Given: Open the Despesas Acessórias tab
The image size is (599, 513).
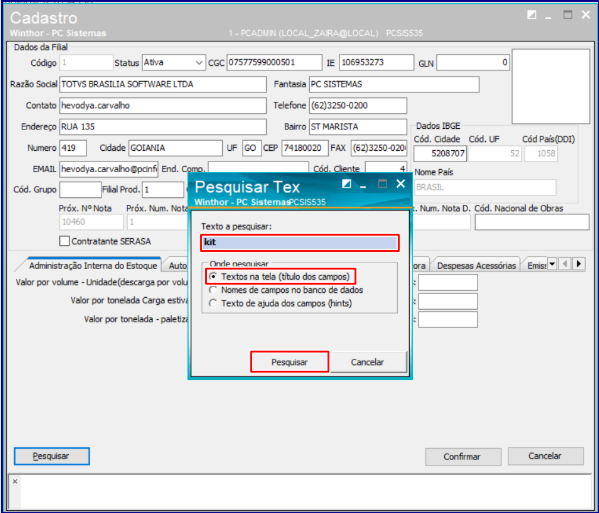Looking at the screenshot, I should pos(476,265).
